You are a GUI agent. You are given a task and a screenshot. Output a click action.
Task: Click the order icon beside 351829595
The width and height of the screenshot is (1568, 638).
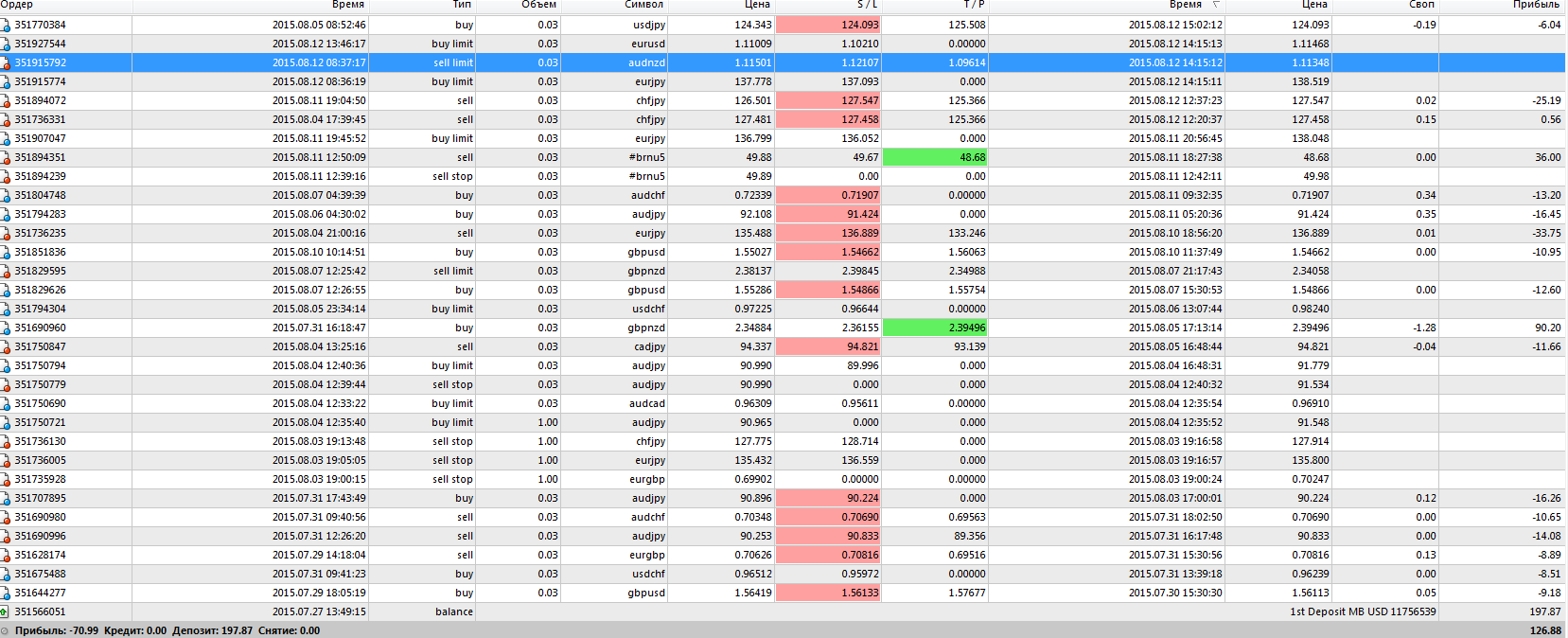click(x=6, y=271)
